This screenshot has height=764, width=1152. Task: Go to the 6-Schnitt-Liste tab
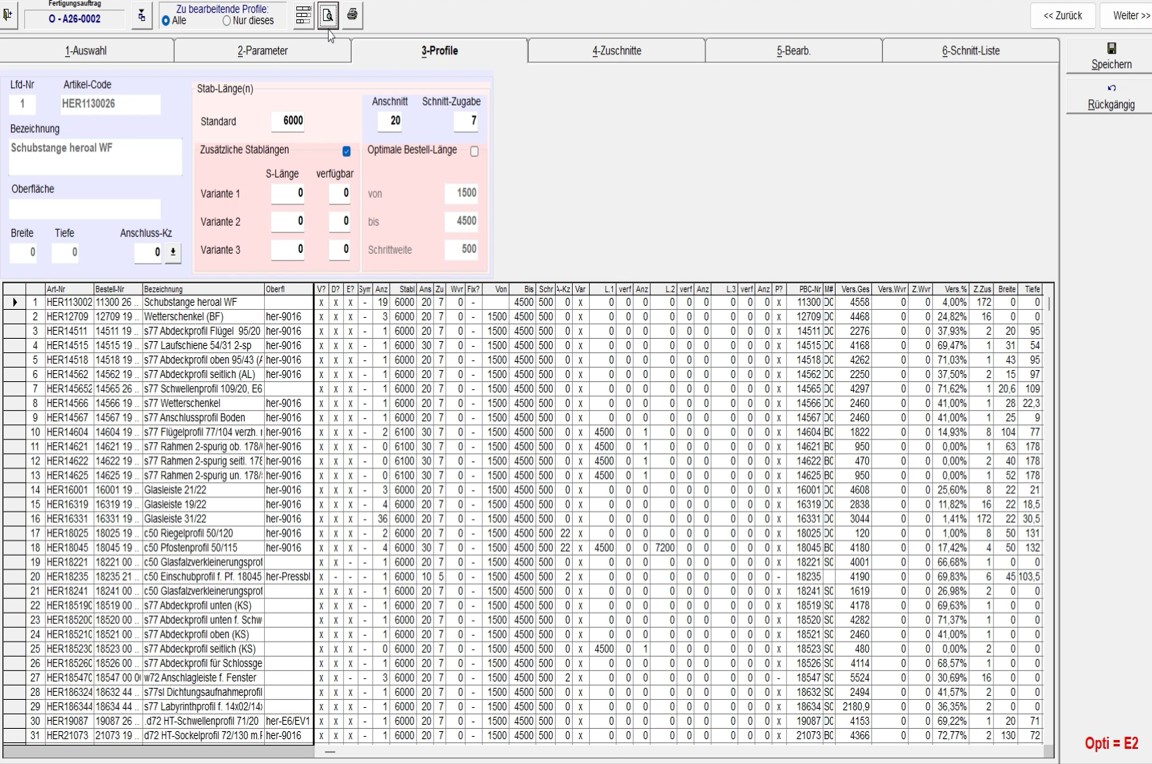[970, 51]
